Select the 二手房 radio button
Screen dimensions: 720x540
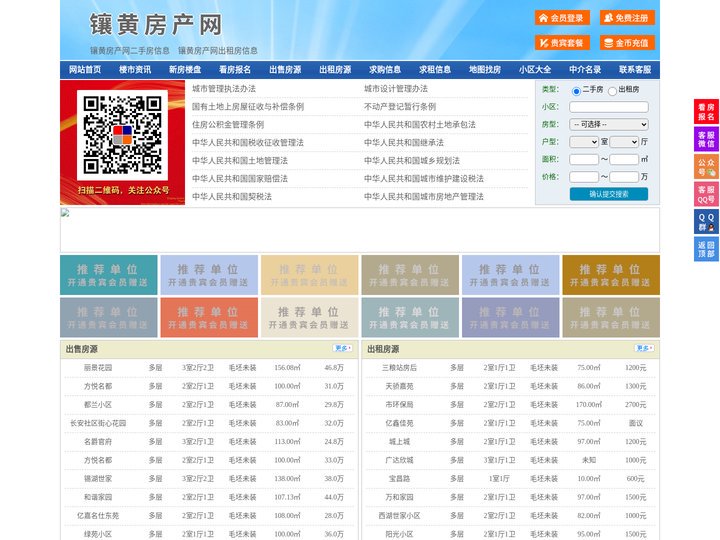[x=576, y=91]
